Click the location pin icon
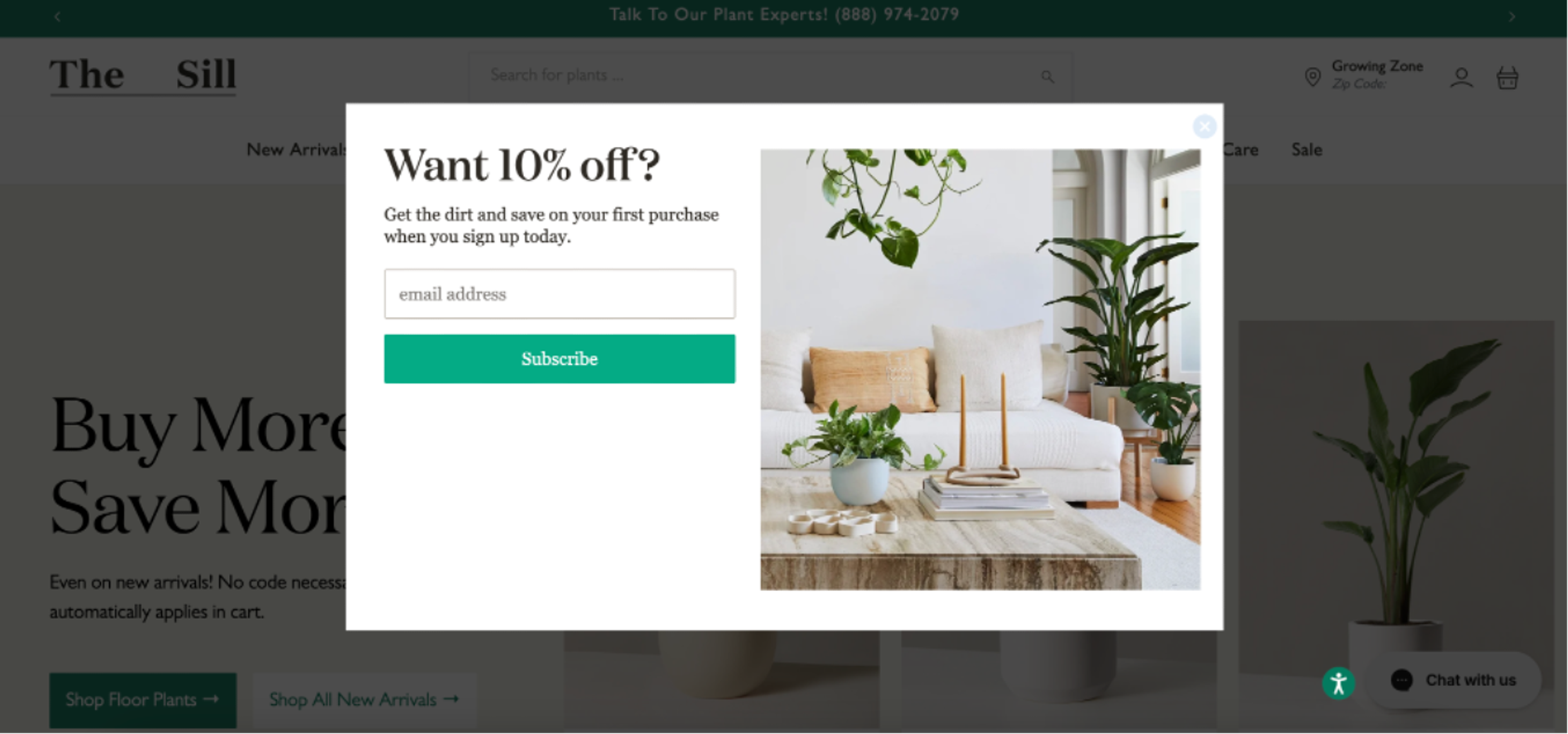 pos(1313,77)
